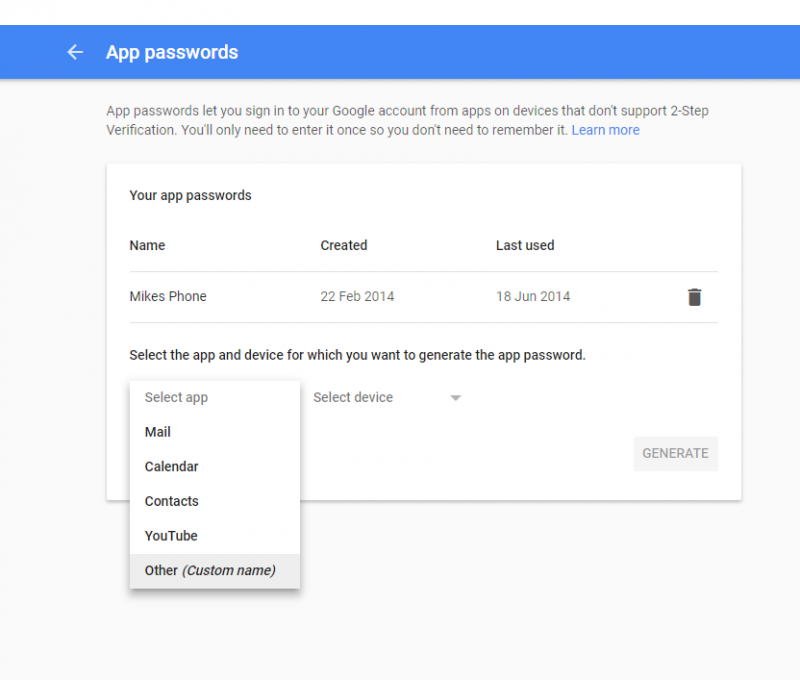
Task: Select Contacts from the app list
Action: point(171,501)
